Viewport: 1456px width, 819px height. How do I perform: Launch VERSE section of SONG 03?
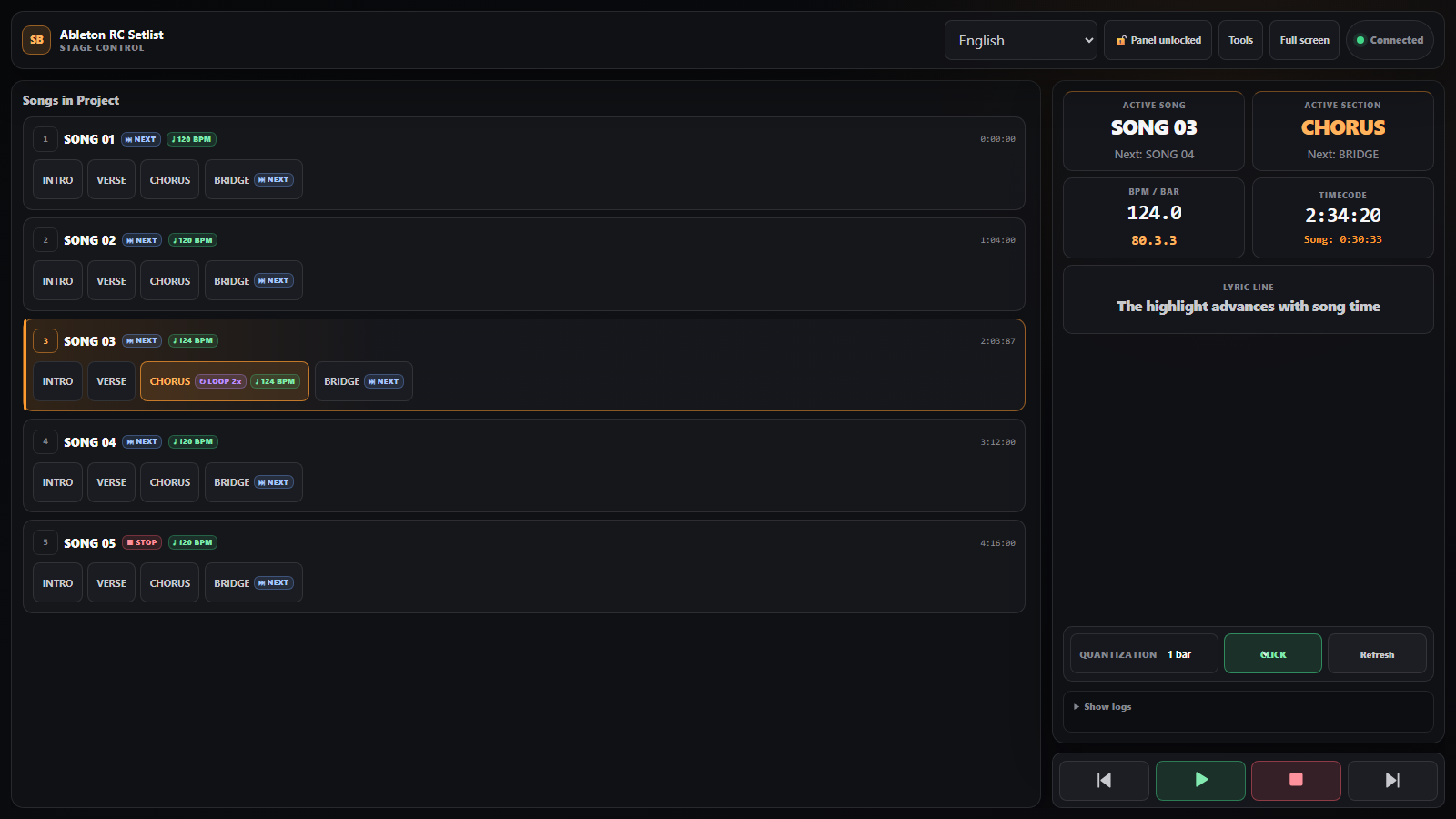tap(111, 381)
